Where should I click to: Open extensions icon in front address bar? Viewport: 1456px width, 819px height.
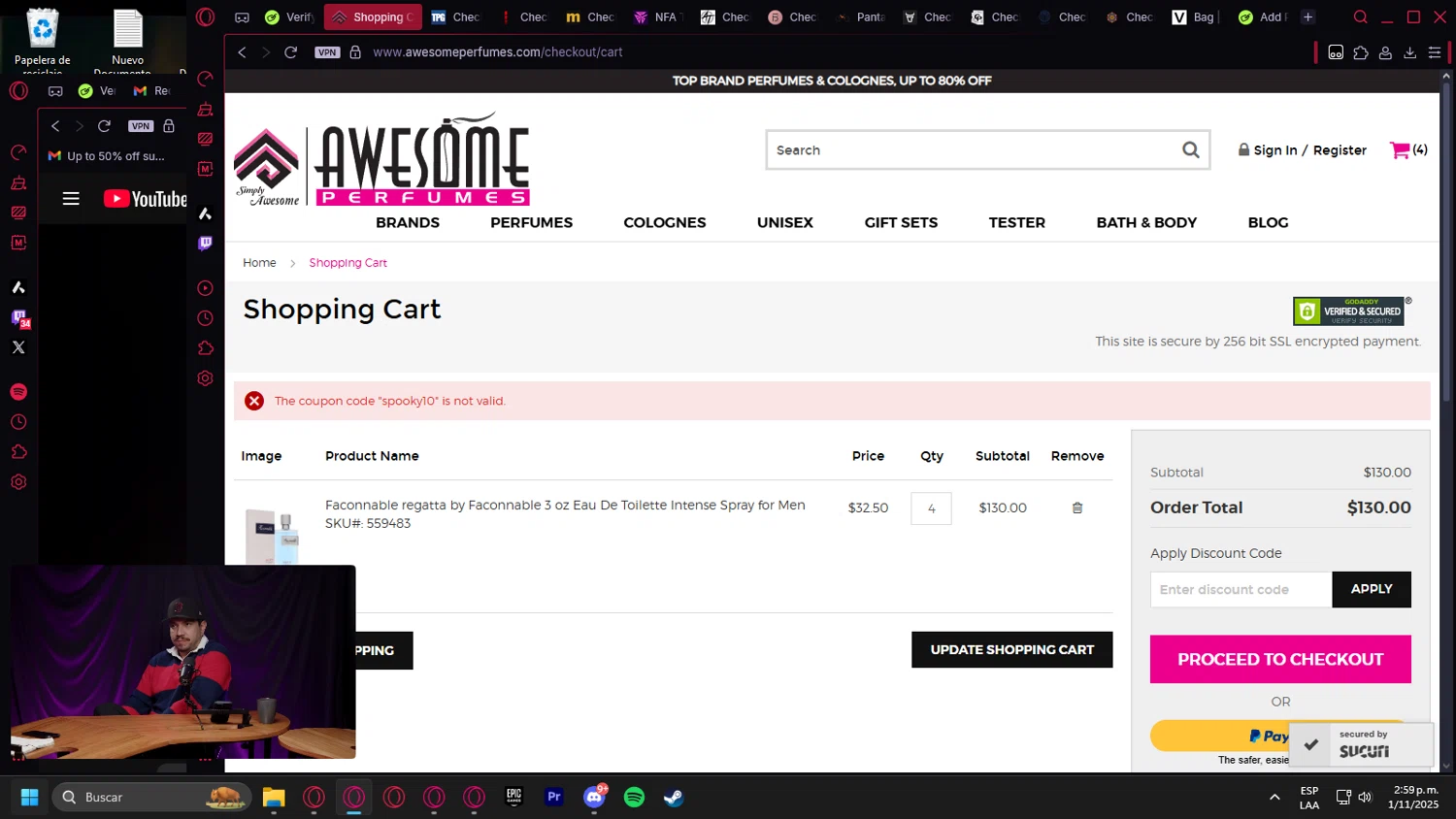(x=1361, y=52)
